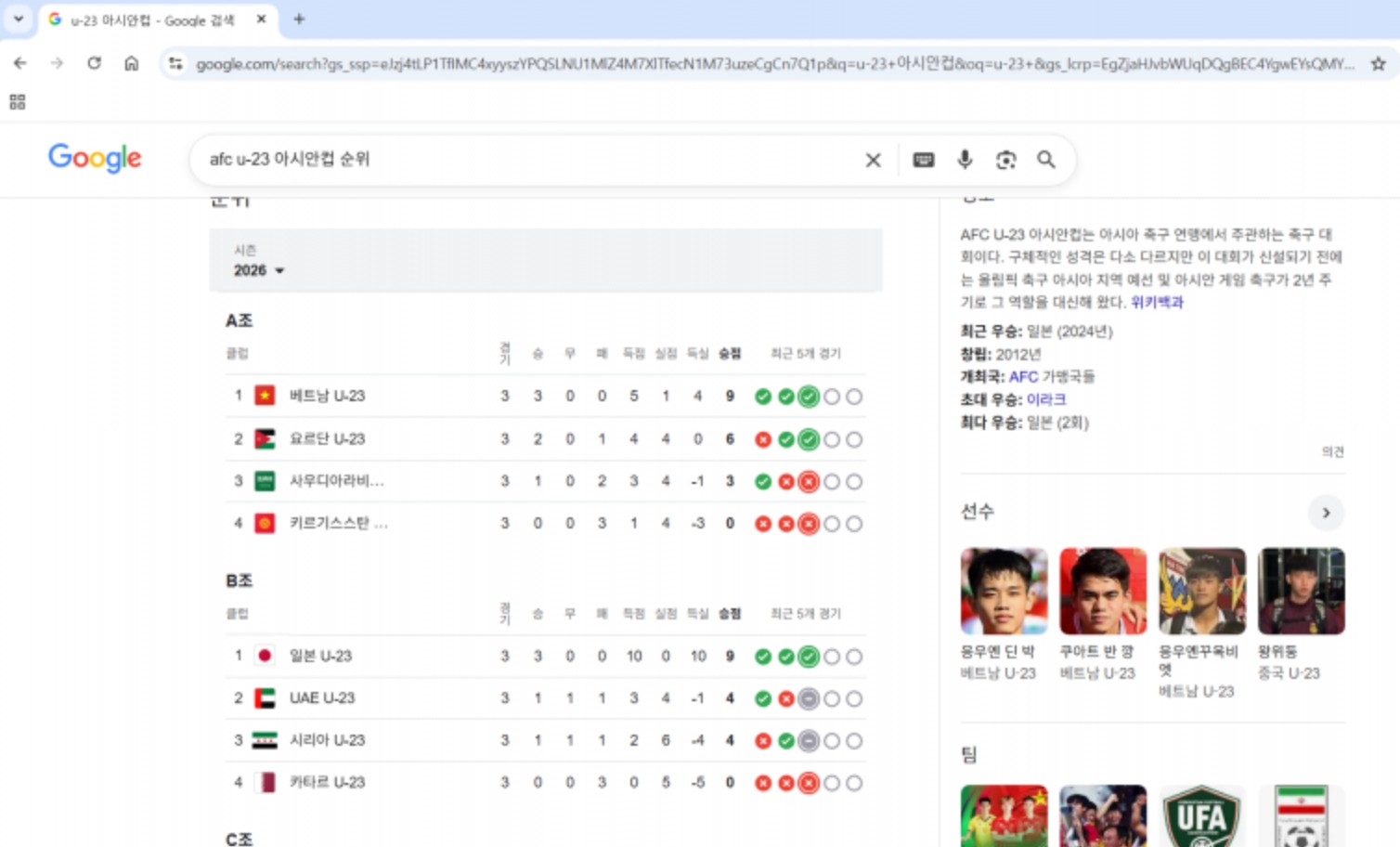View site information in the address bar

(x=175, y=63)
